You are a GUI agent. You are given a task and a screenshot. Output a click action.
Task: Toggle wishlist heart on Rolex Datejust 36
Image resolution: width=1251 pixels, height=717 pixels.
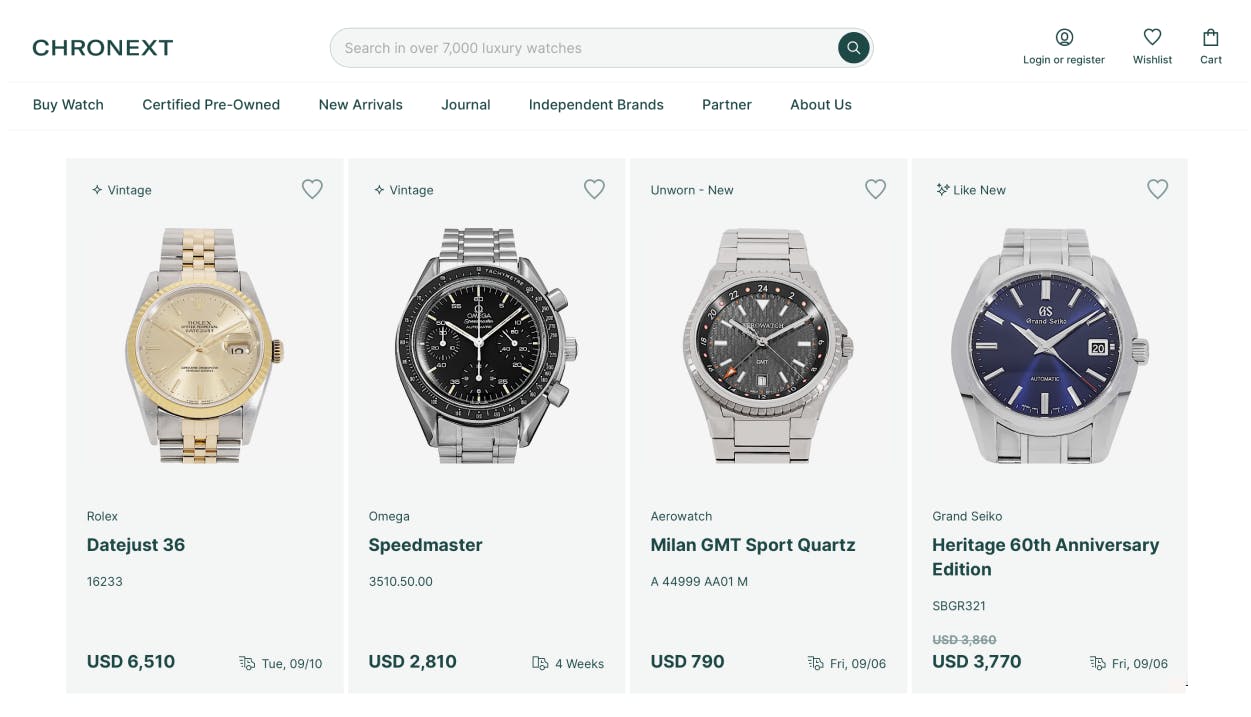tap(312, 189)
